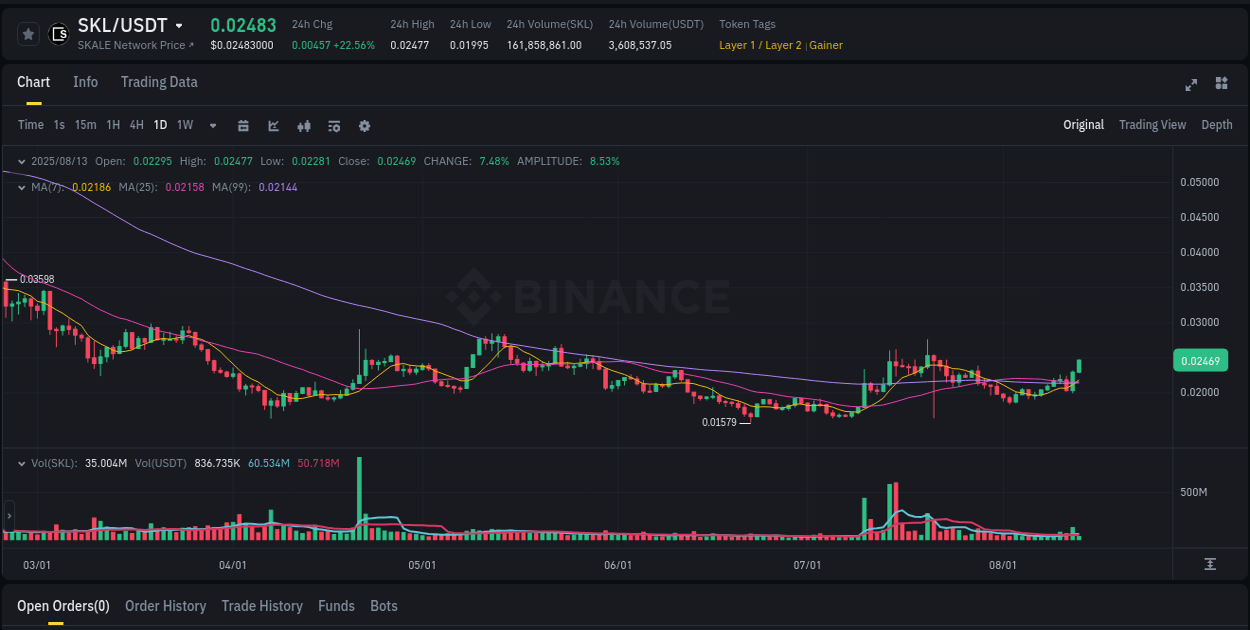Open the order display options icon
This screenshot has width=1250, height=630.
[x=333, y=125]
